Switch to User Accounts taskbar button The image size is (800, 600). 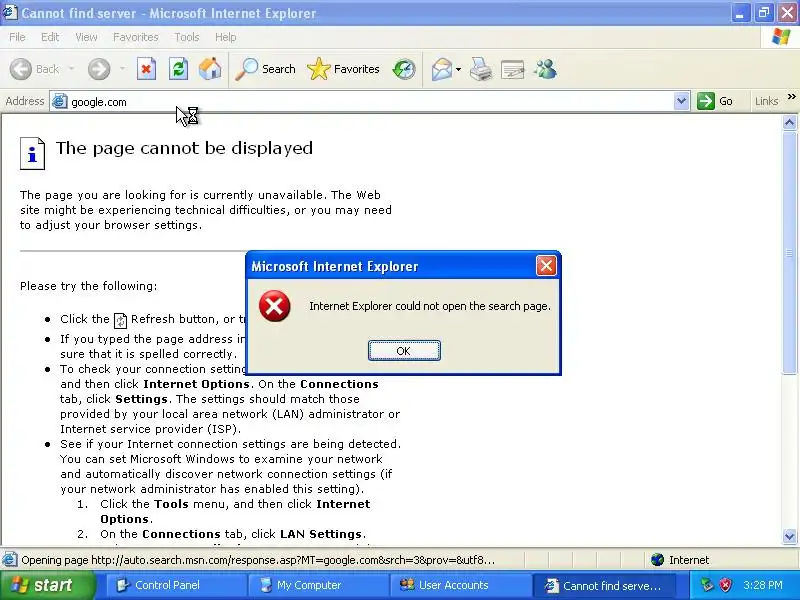pos(461,585)
